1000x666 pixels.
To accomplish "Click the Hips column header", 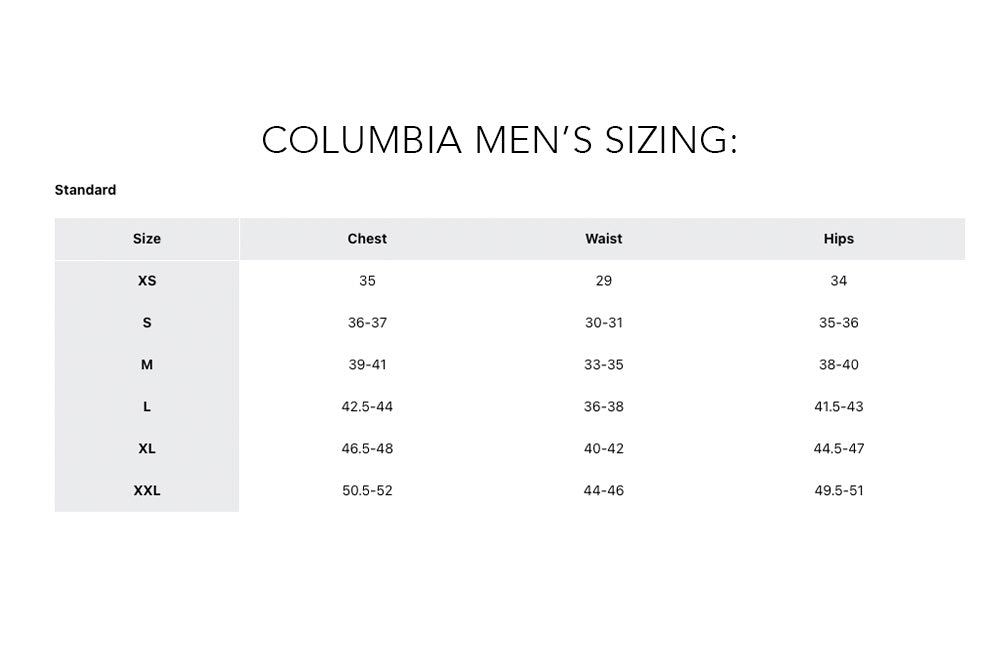I will coord(838,239).
